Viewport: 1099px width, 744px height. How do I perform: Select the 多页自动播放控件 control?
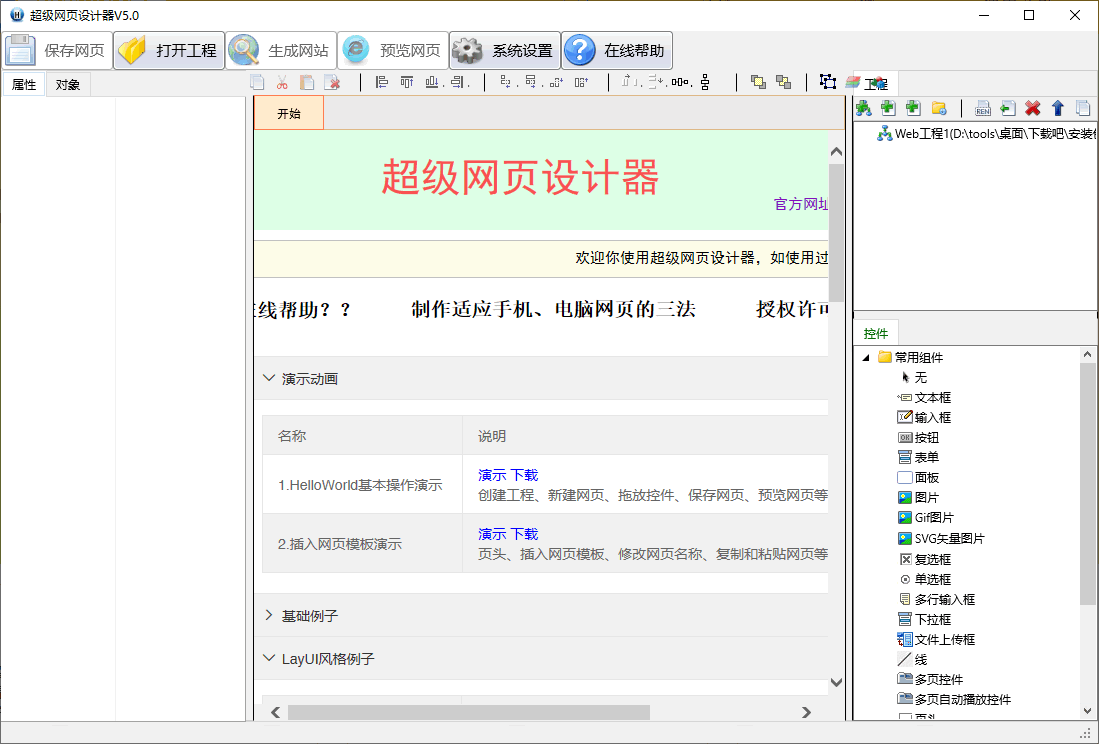pos(955,699)
